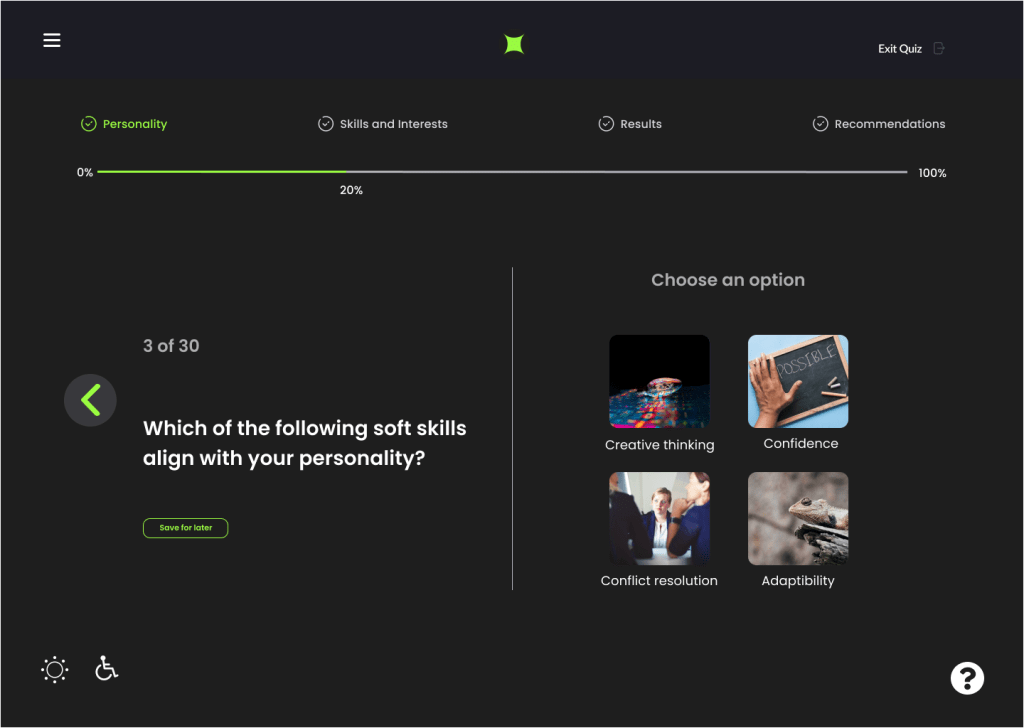
Task: Click the Skills and Interests check icon
Action: (325, 124)
